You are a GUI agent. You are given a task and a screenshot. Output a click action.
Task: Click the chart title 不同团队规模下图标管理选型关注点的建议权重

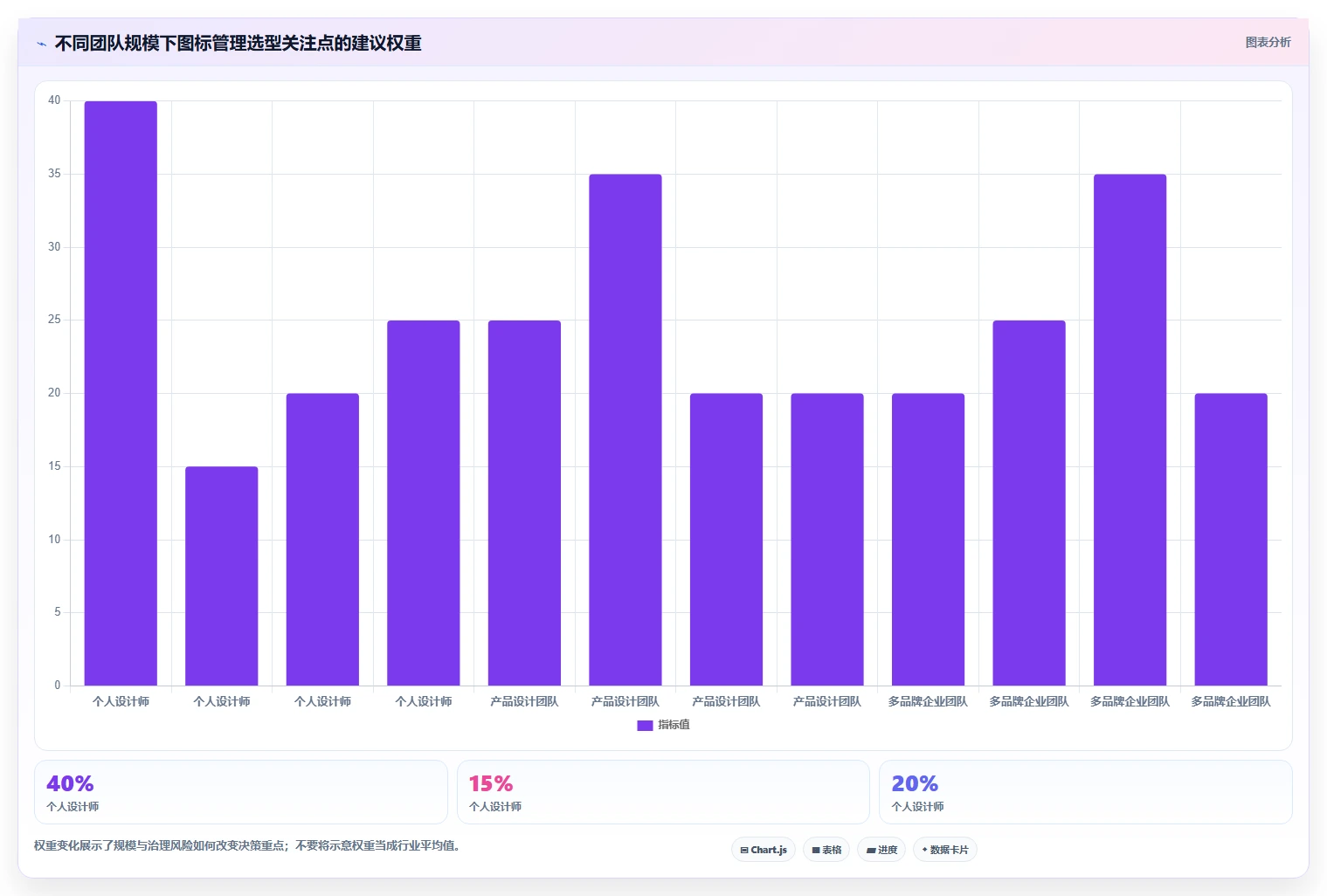point(238,43)
